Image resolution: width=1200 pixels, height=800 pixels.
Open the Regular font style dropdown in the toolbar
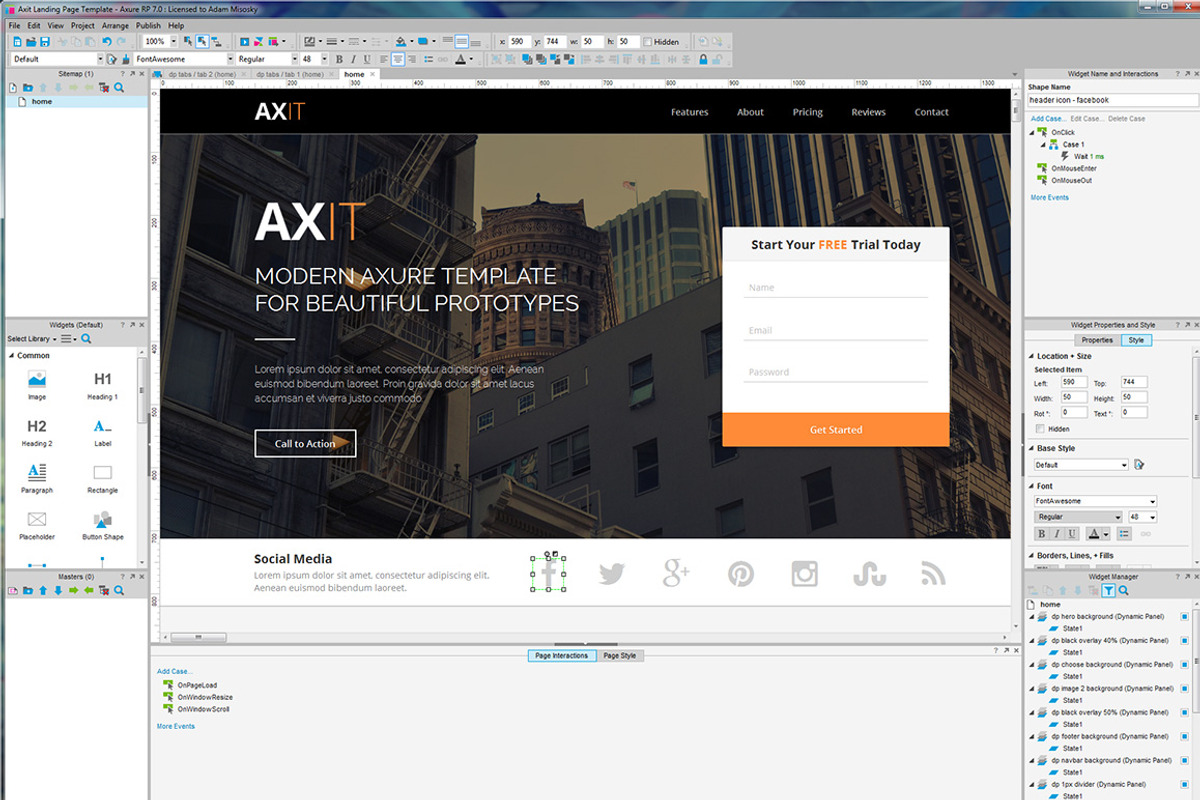[x=293, y=59]
